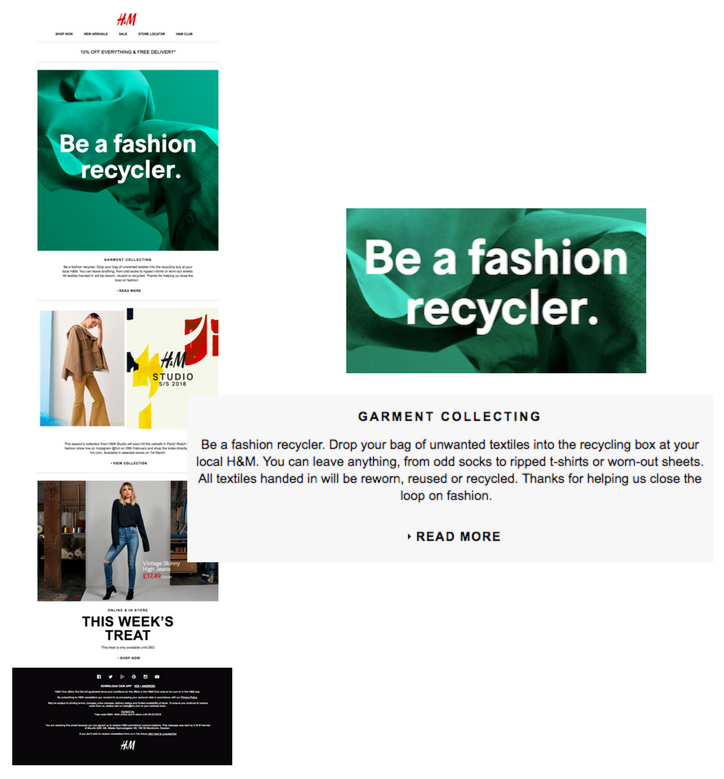Click the enlarged READ MORE link
The height and width of the screenshot is (779, 724).
(454, 537)
